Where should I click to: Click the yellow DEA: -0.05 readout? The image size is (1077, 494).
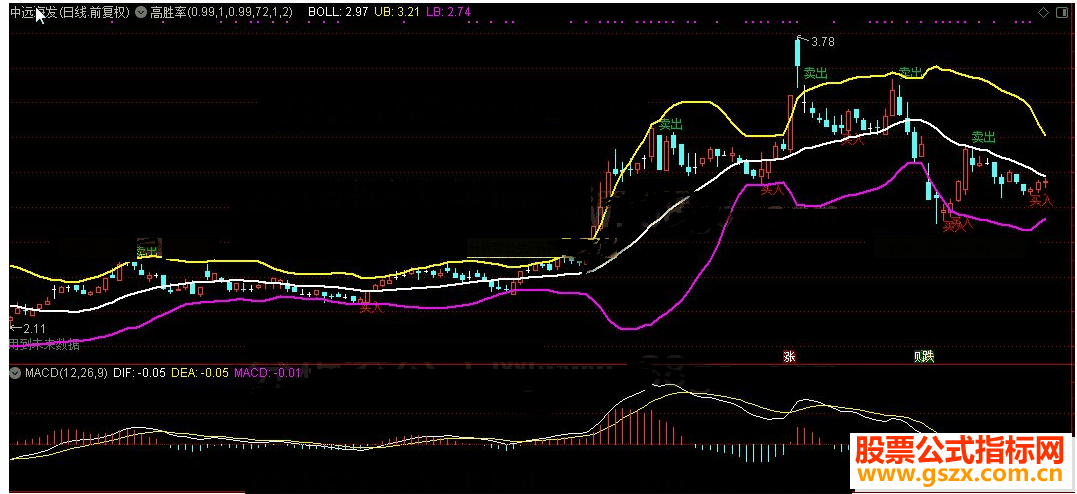(x=200, y=373)
